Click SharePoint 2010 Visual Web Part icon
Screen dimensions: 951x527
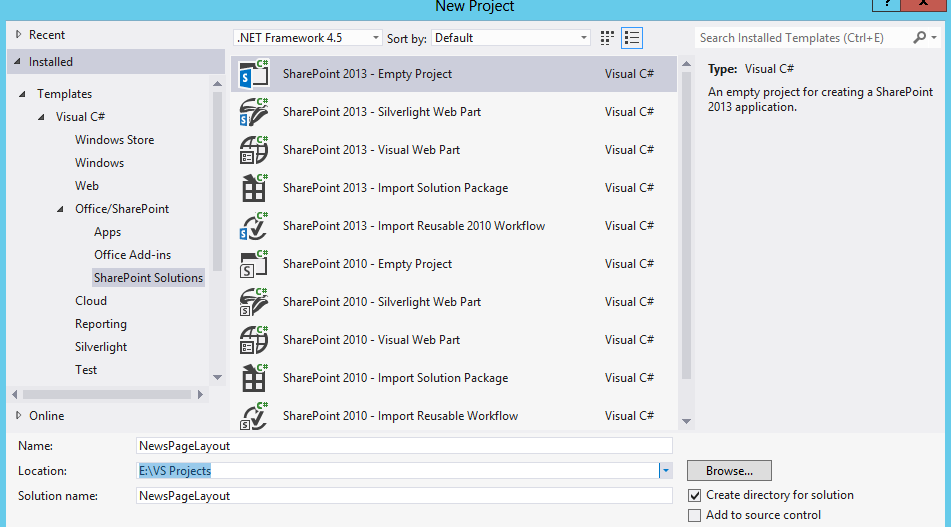tap(254, 340)
